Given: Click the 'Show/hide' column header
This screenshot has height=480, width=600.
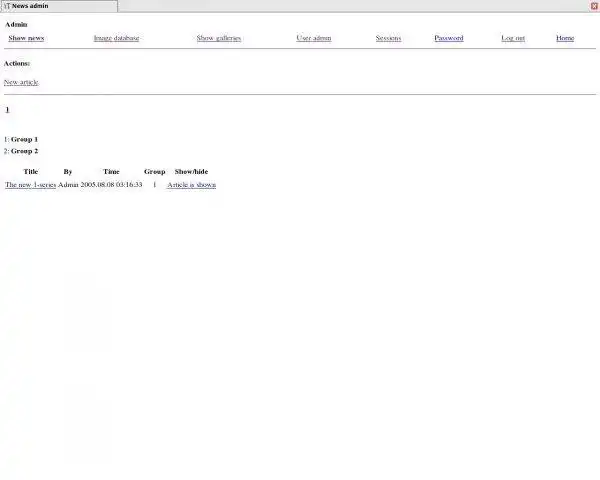Looking at the screenshot, I should tap(191, 171).
